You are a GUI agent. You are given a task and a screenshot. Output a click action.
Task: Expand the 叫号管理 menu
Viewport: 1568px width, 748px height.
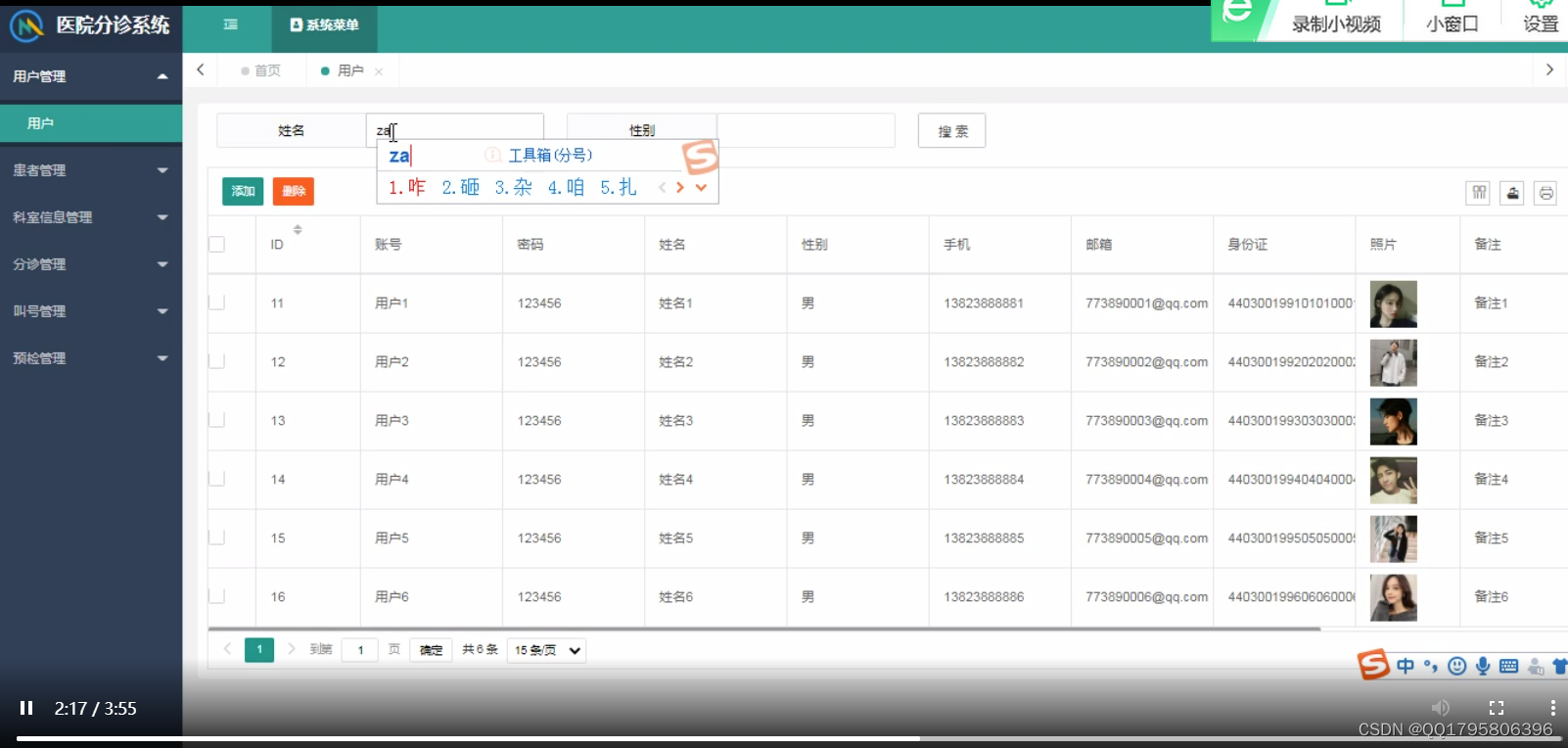point(91,311)
